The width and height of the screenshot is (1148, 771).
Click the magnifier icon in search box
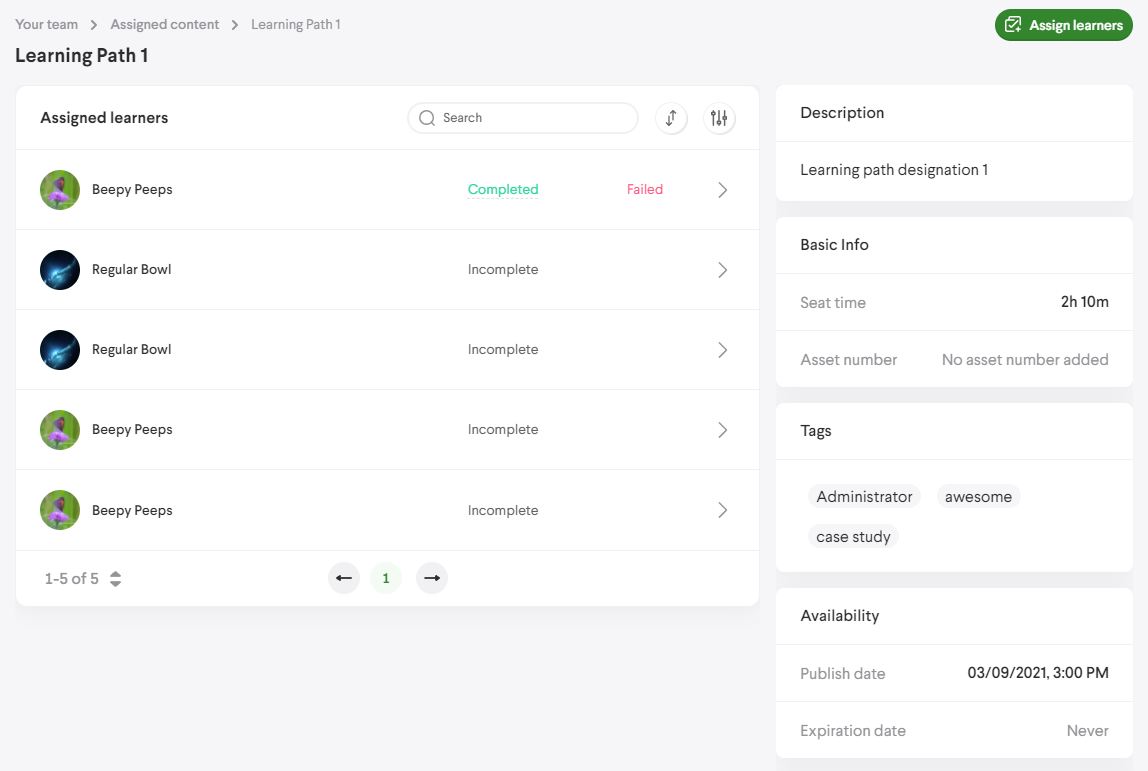[427, 118]
